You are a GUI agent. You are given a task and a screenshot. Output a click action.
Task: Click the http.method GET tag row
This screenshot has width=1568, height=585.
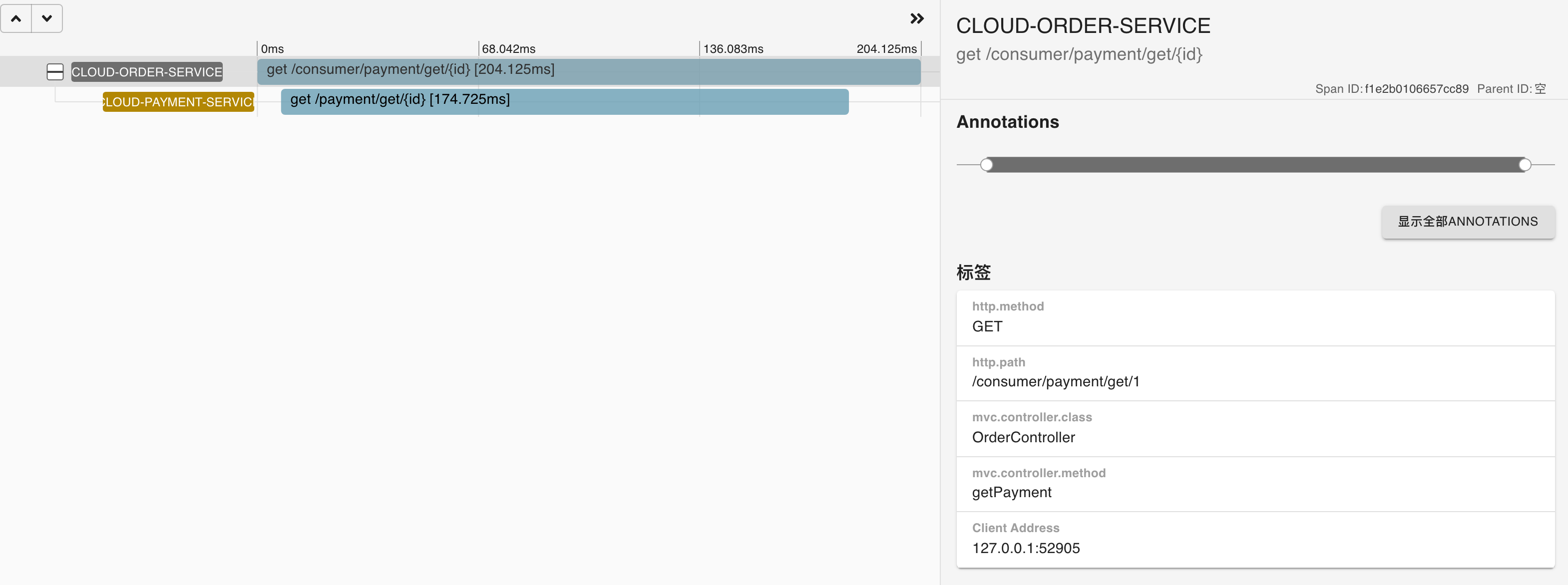(x=1255, y=318)
